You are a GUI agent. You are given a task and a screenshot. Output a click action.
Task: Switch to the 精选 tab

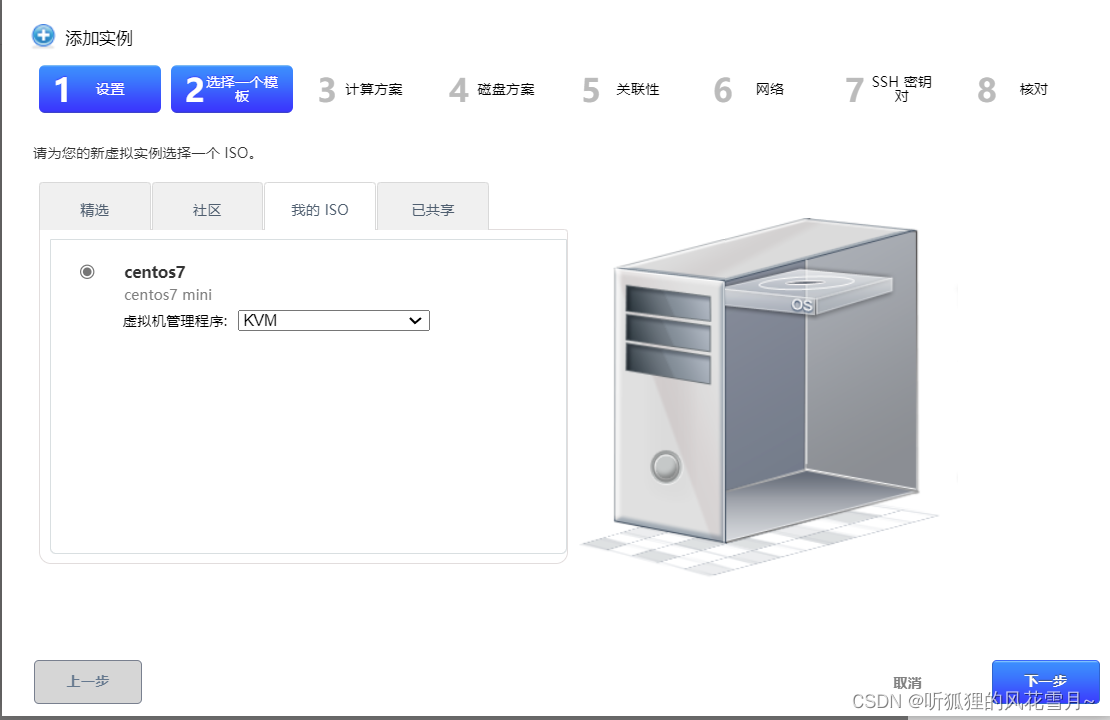coord(95,207)
